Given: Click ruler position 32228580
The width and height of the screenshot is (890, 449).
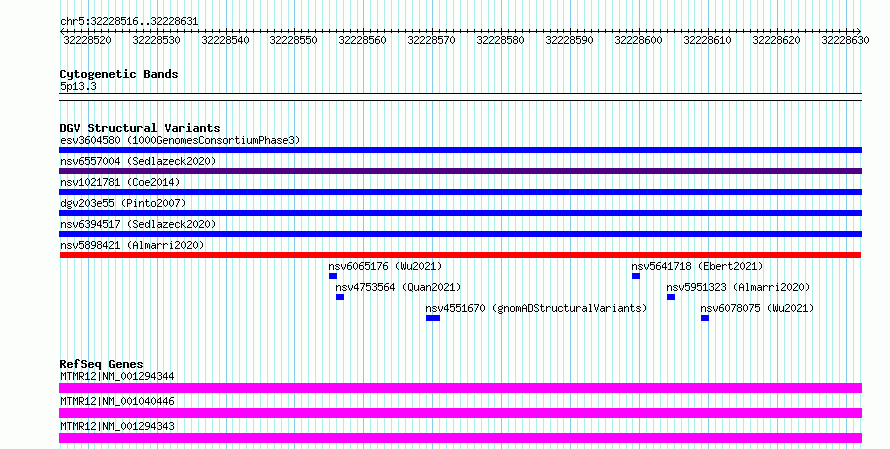Looking at the screenshot, I should click(500, 40).
